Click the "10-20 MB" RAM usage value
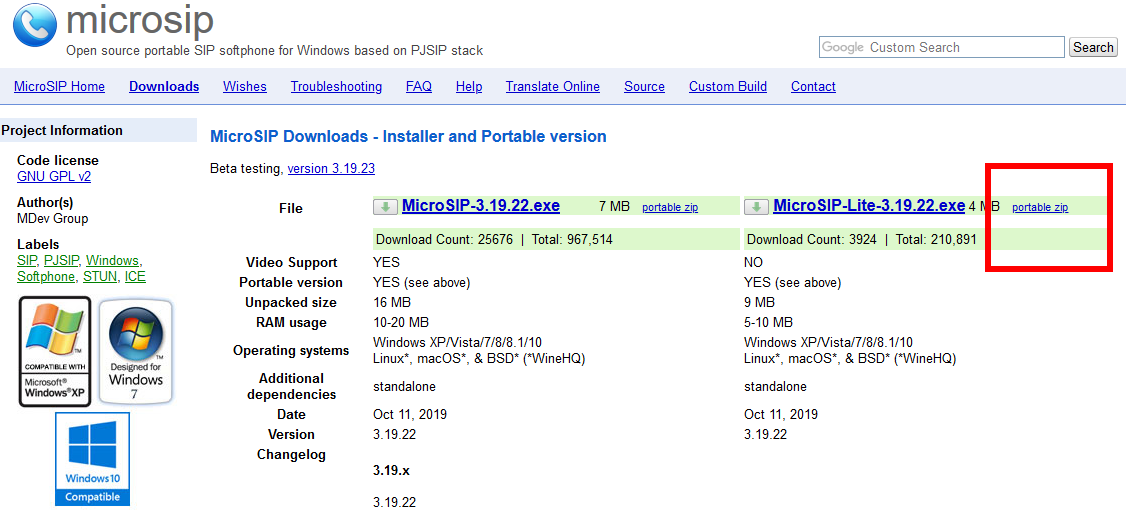The width and height of the screenshot is (1126, 512). point(401,322)
